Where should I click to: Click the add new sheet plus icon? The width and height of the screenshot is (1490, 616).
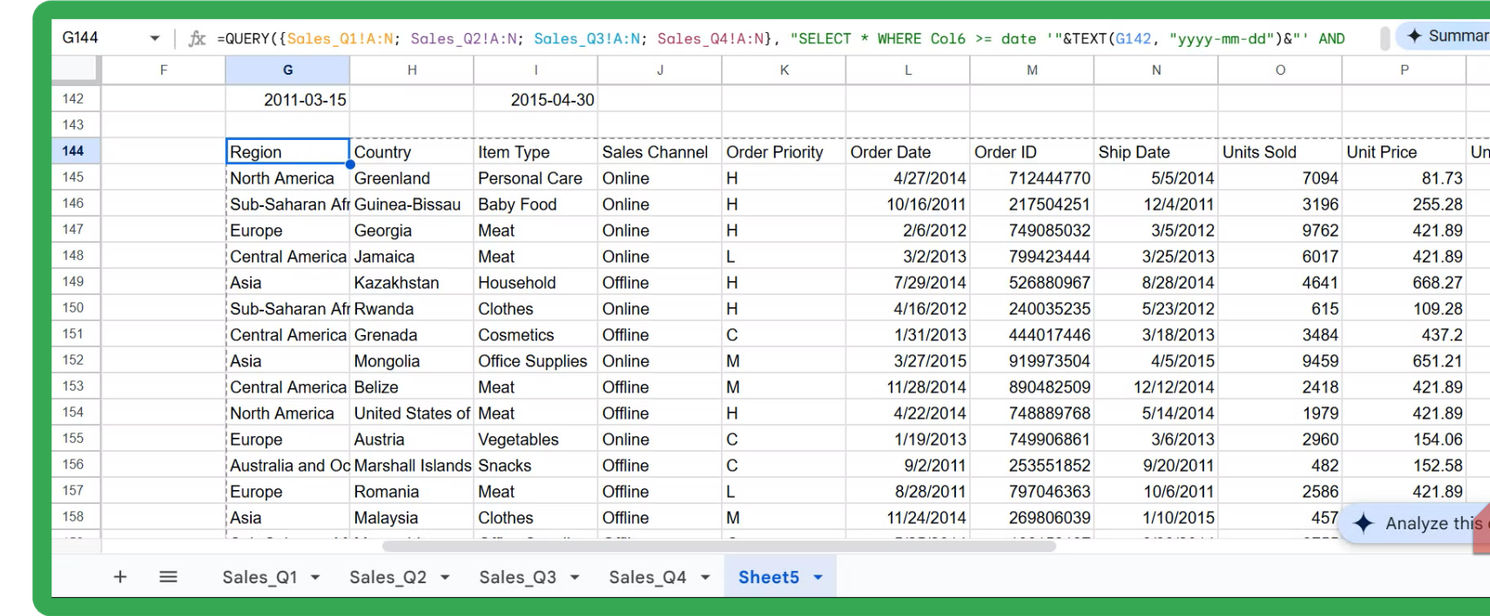click(120, 577)
